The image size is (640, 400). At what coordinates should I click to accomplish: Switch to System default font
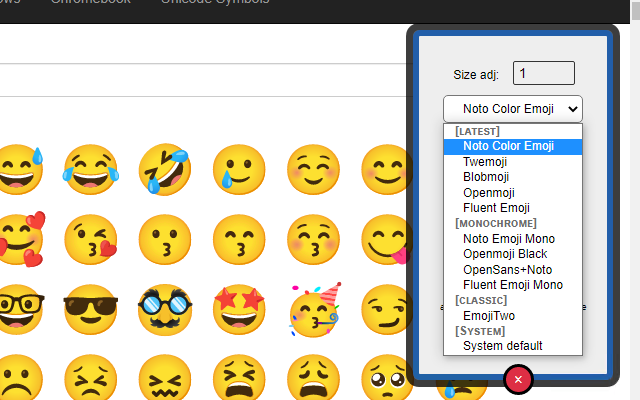513,346
